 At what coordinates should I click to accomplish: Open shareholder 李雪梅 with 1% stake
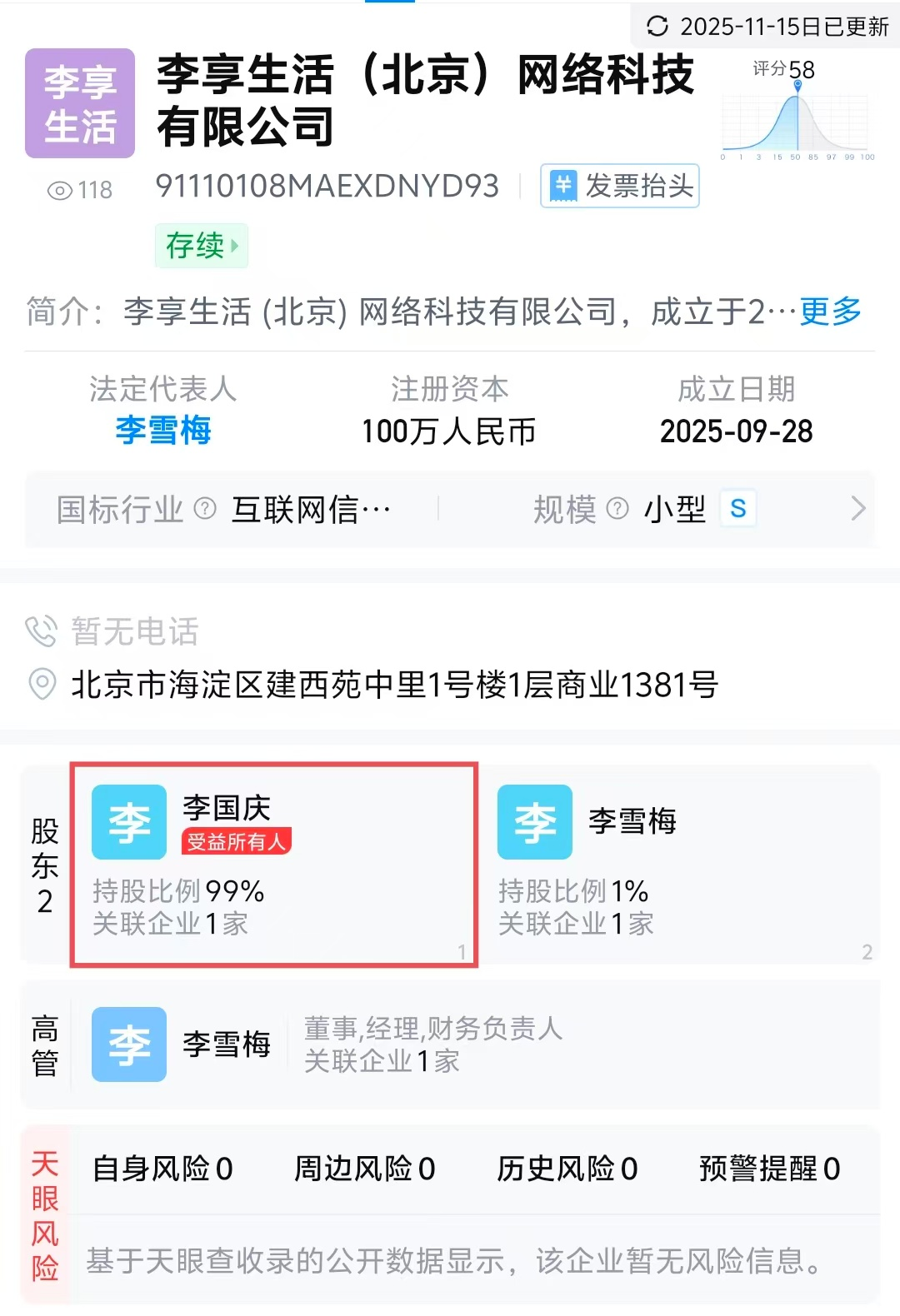632,822
